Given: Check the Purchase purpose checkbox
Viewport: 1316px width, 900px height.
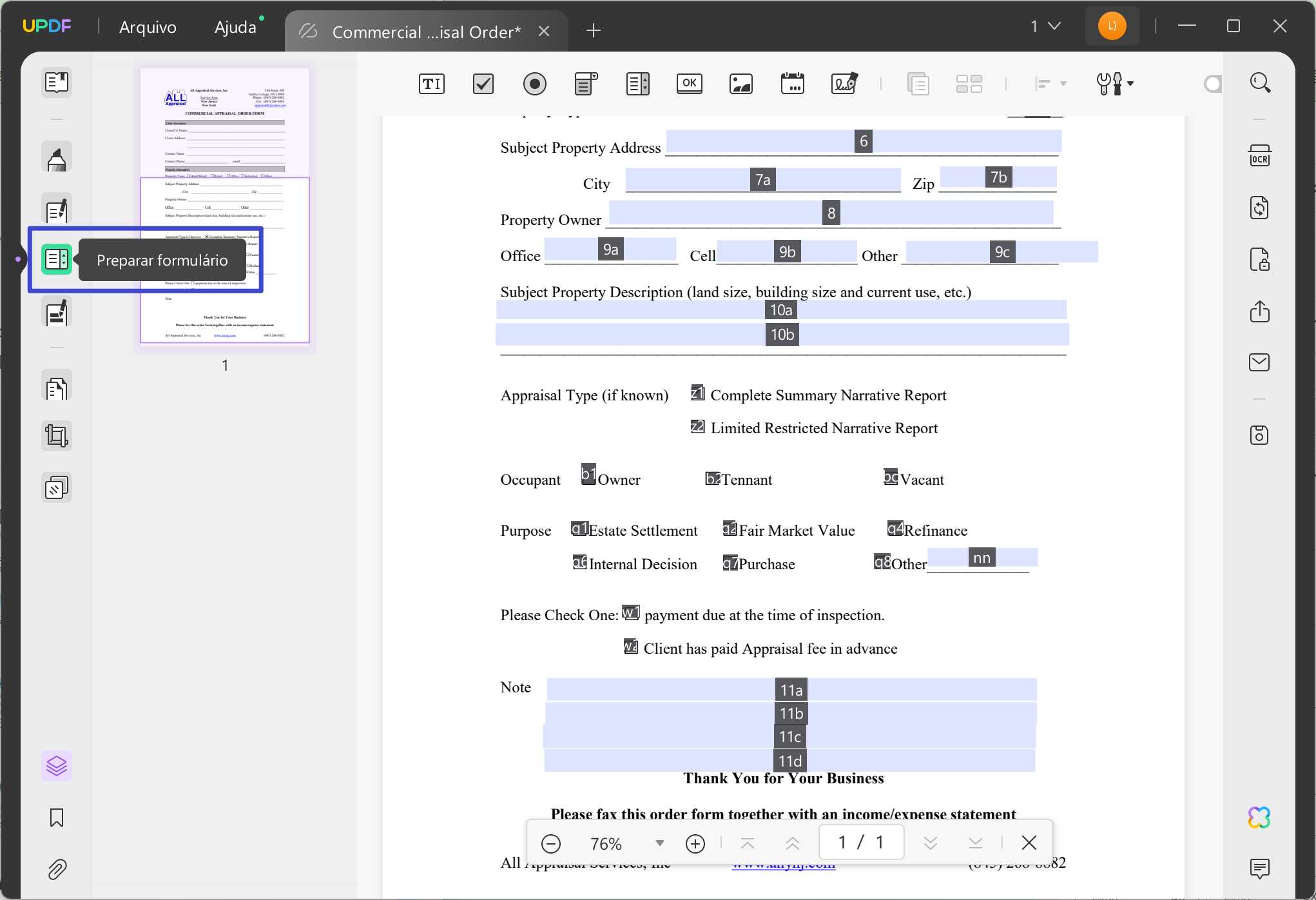Looking at the screenshot, I should (x=730, y=563).
